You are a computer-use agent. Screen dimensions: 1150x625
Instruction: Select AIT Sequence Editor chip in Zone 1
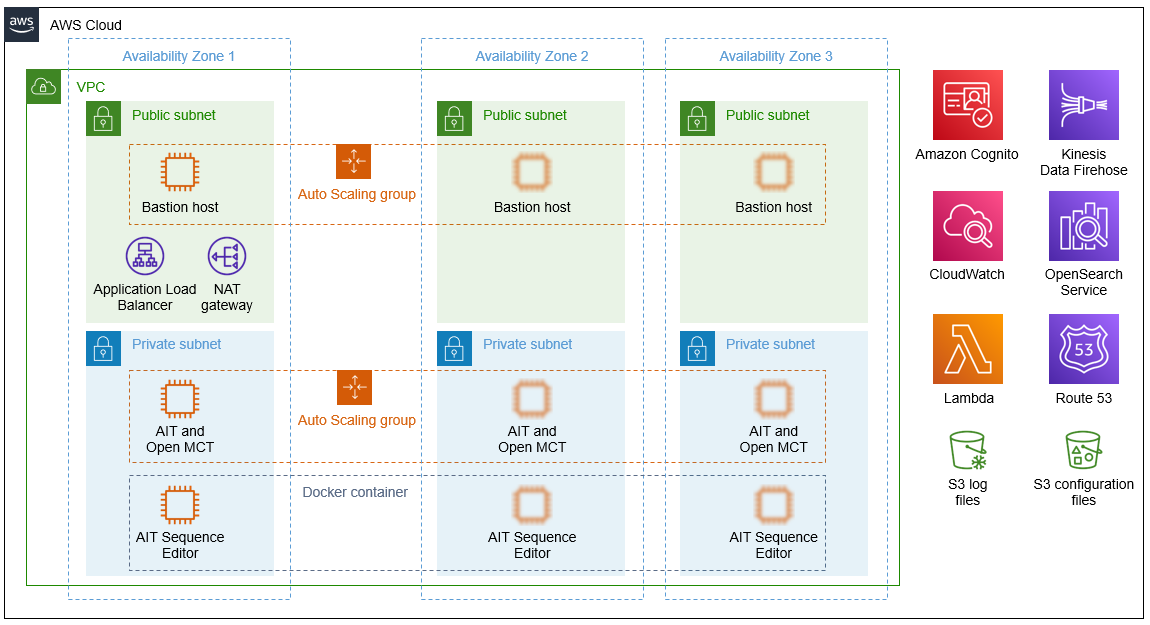[180, 505]
